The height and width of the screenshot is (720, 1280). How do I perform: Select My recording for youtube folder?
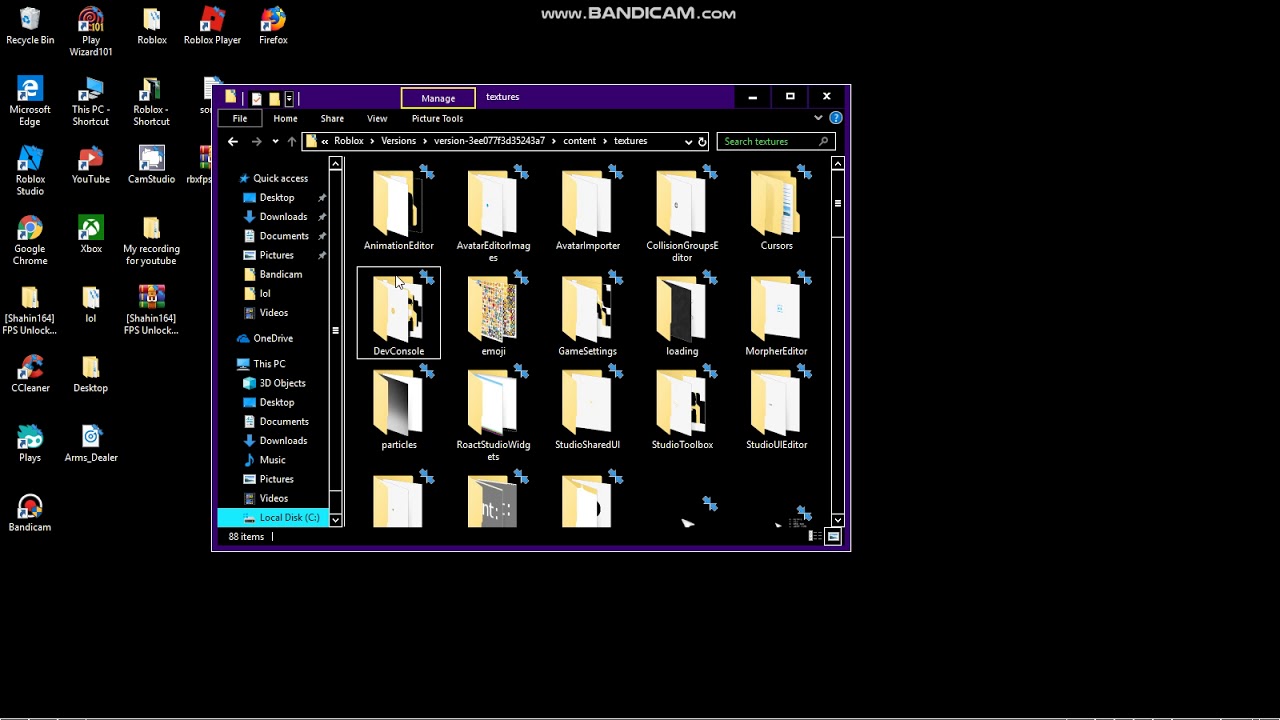151,241
